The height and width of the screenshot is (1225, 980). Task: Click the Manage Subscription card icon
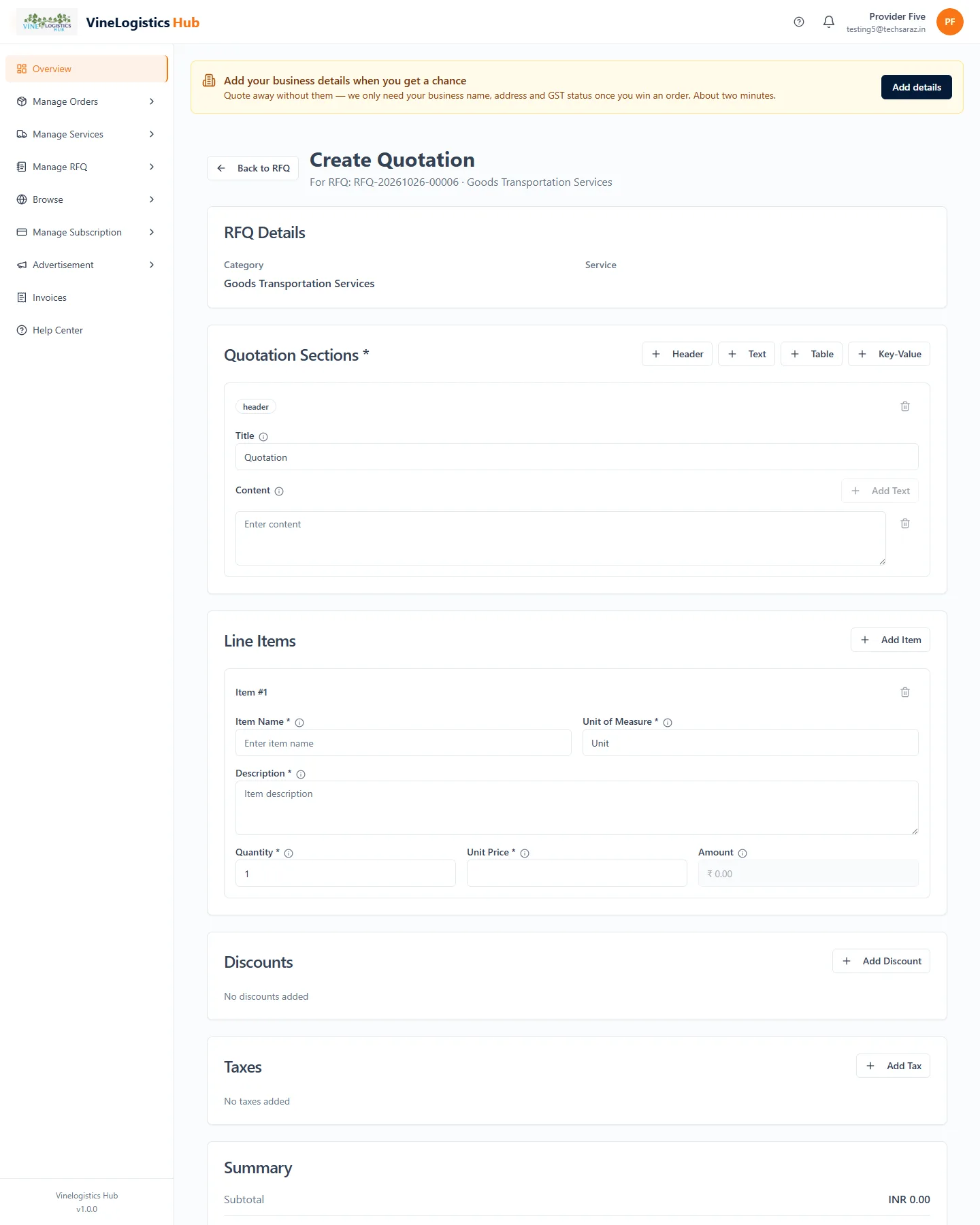[x=22, y=232]
